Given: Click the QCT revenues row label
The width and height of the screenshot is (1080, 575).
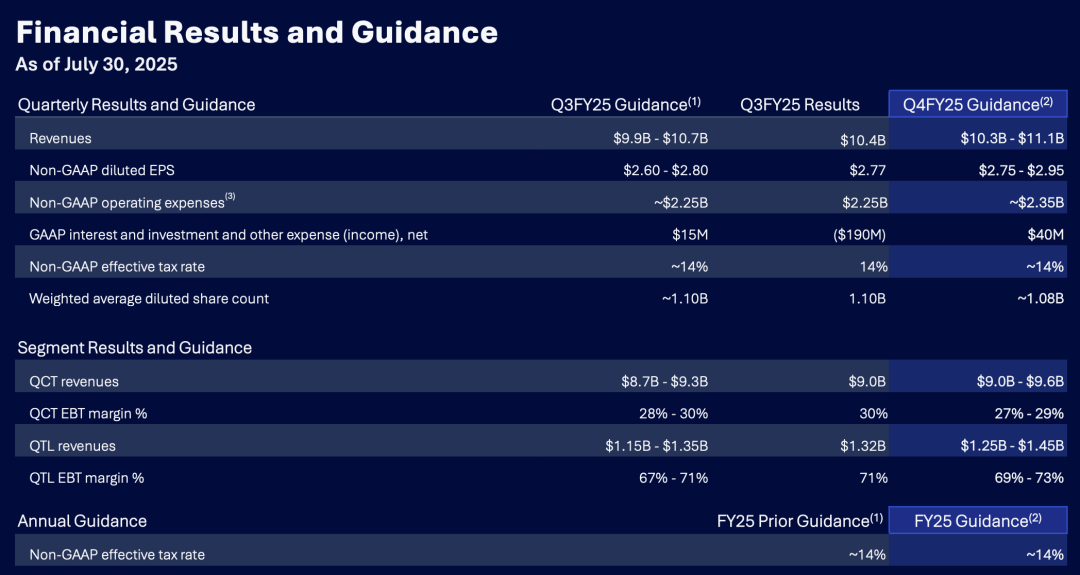Looking at the screenshot, I should [74, 381].
